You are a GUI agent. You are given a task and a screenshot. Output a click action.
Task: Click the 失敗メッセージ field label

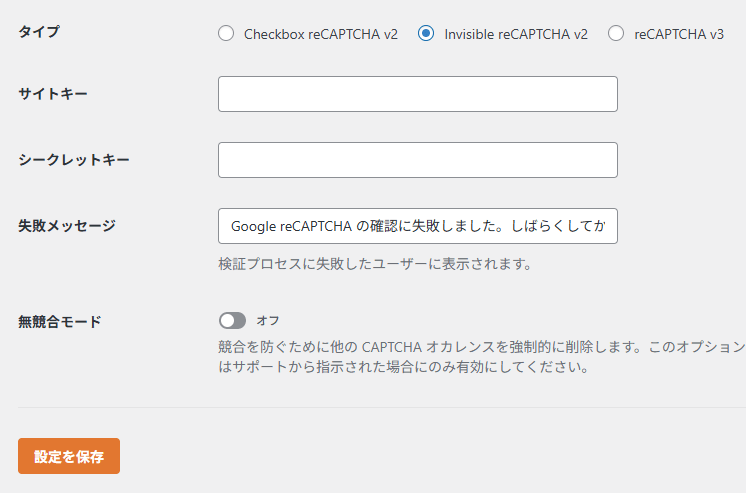point(67,226)
